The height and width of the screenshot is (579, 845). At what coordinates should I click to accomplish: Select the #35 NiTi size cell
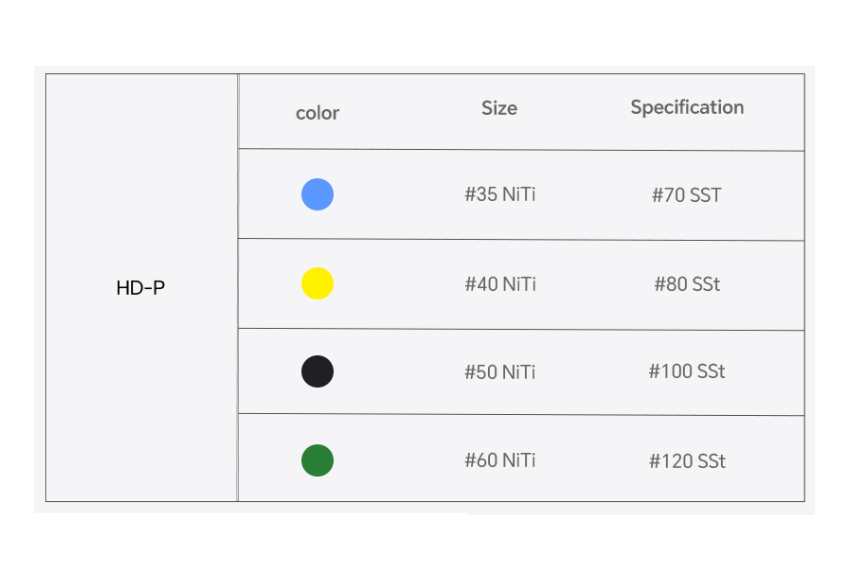click(500, 194)
